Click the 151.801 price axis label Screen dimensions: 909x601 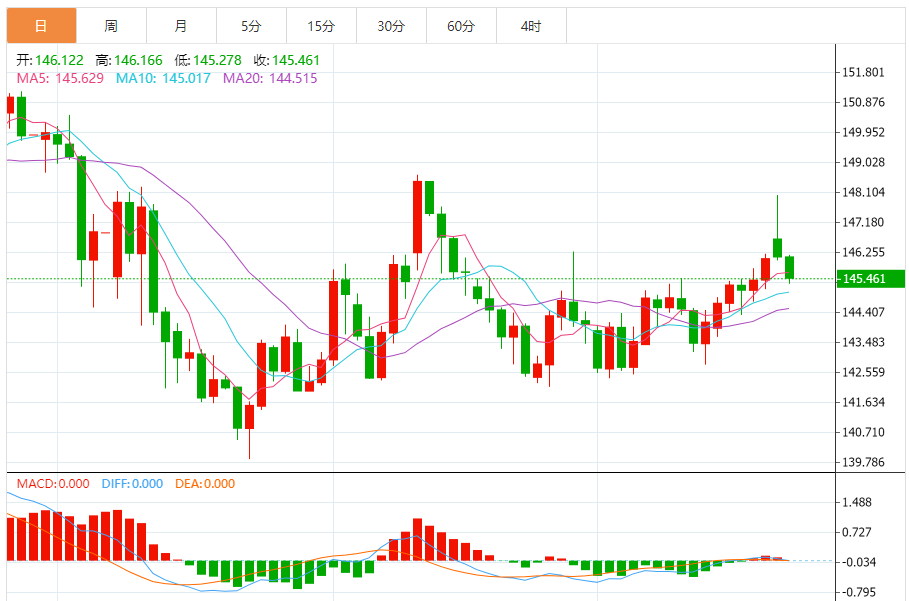click(x=864, y=72)
